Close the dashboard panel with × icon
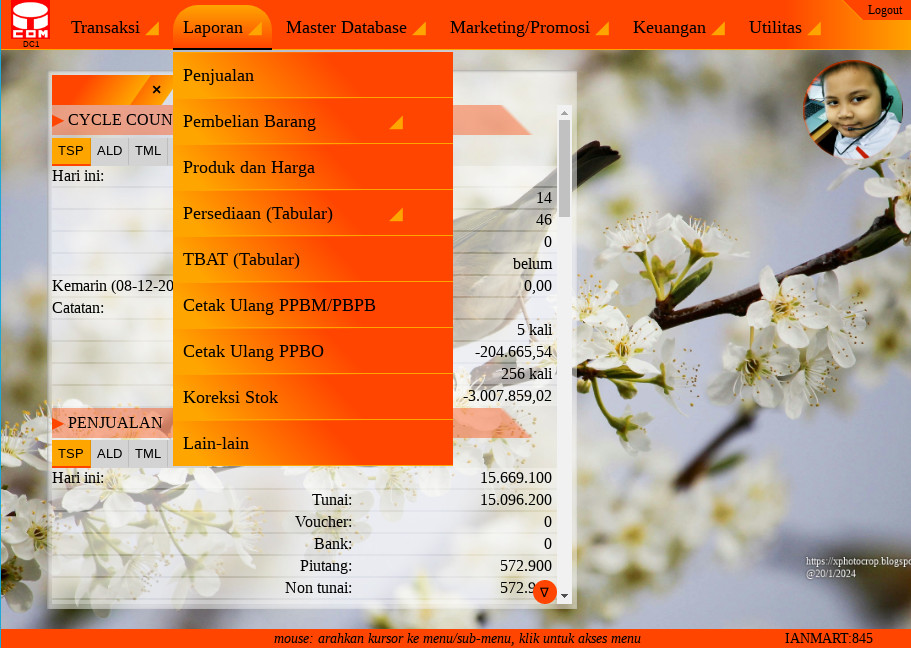This screenshot has width=911, height=648. point(156,90)
